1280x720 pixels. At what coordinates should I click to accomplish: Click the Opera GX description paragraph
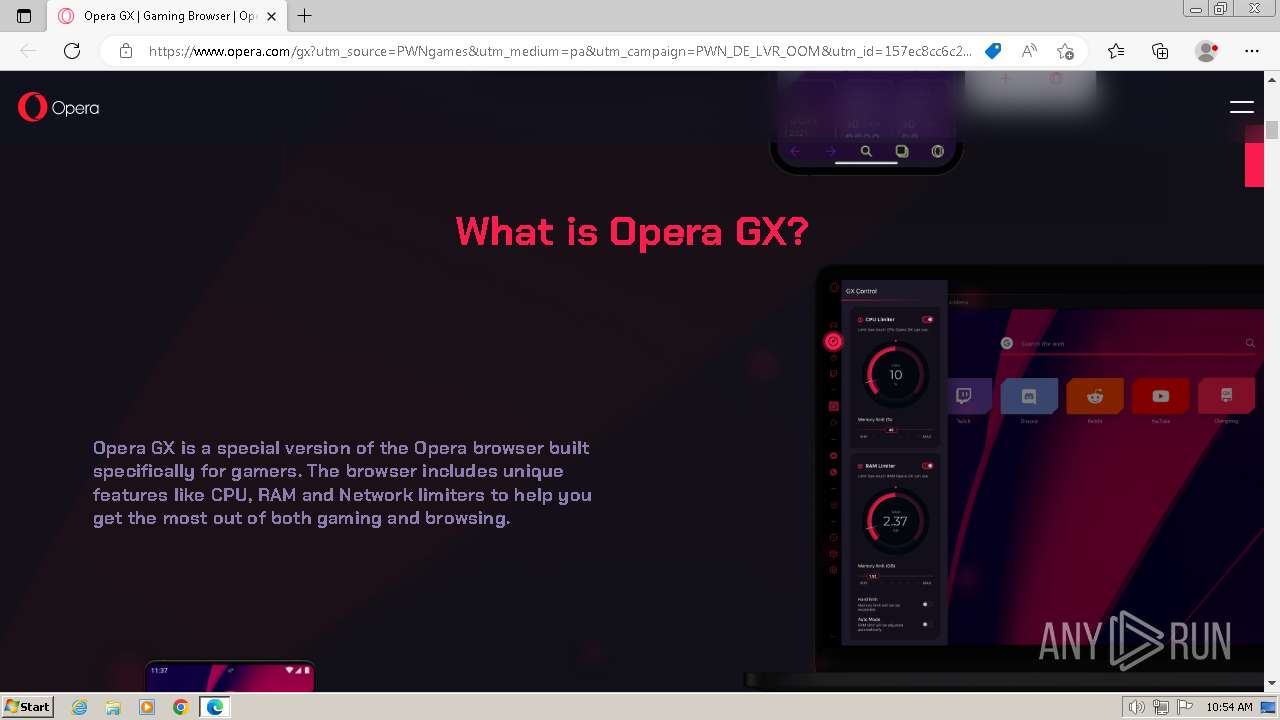(342, 483)
